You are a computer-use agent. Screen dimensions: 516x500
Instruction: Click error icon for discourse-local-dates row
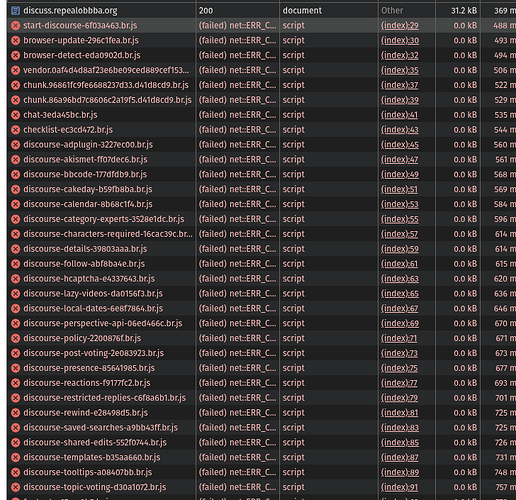tap(15, 309)
